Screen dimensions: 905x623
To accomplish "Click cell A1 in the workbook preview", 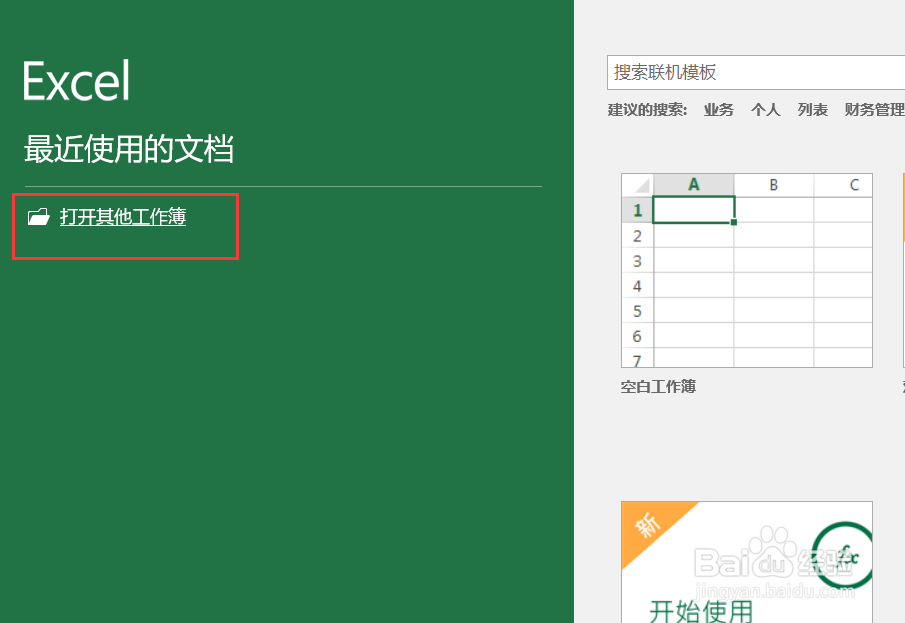I will click(x=693, y=210).
